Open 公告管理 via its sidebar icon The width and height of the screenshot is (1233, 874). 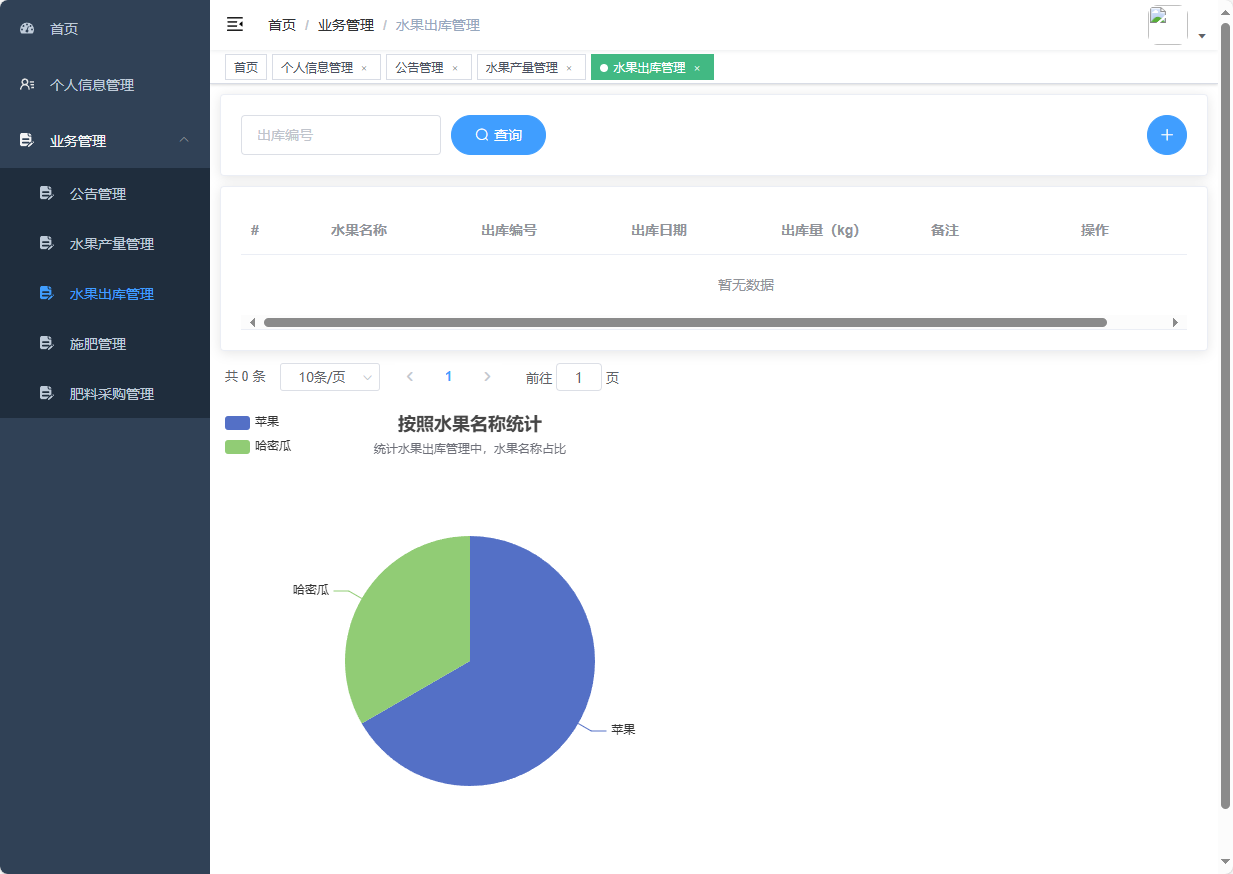[x=46, y=193]
